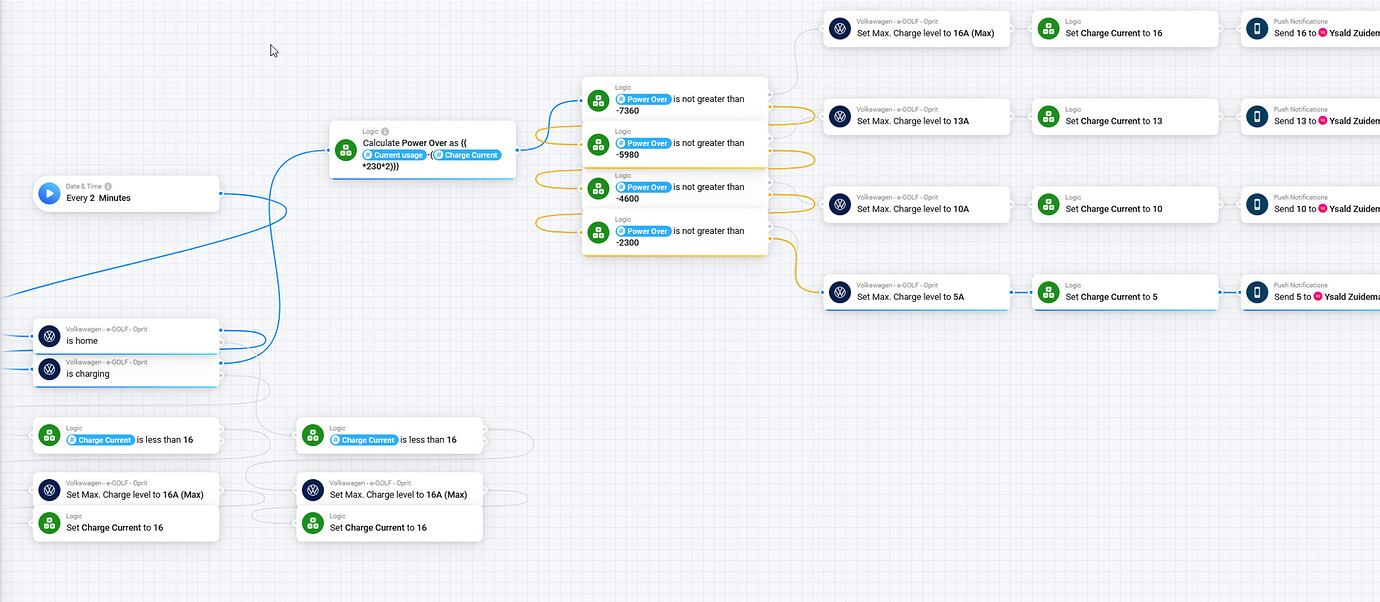Select the Charge Current tag in Calculate card
The image size is (1380, 602).
tap(466, 155)
